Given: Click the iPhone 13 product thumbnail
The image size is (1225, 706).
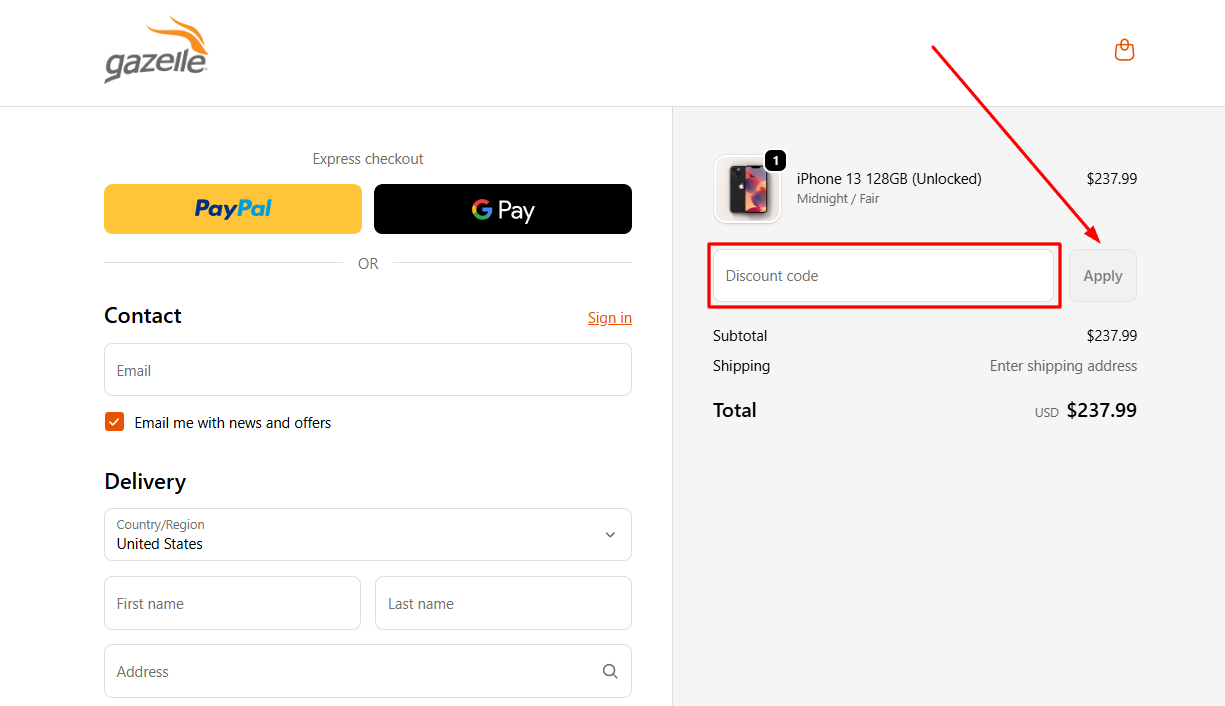Looking at the screenshot, I should (747, 189).
